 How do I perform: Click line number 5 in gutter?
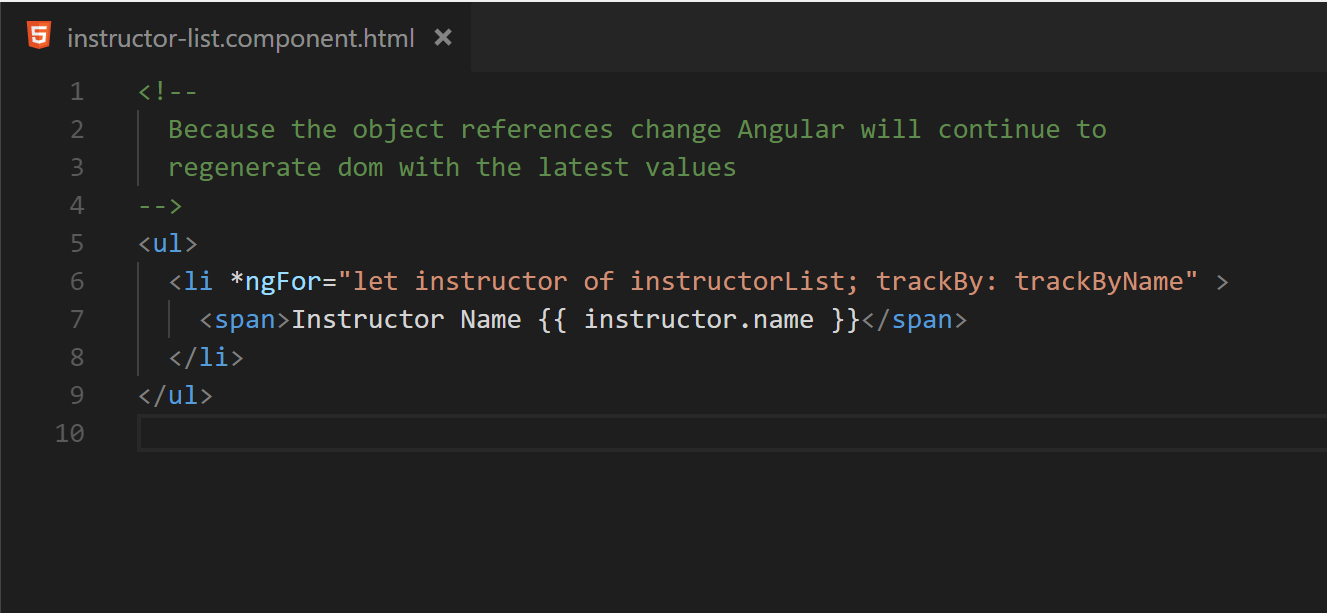tap(77, 244)
